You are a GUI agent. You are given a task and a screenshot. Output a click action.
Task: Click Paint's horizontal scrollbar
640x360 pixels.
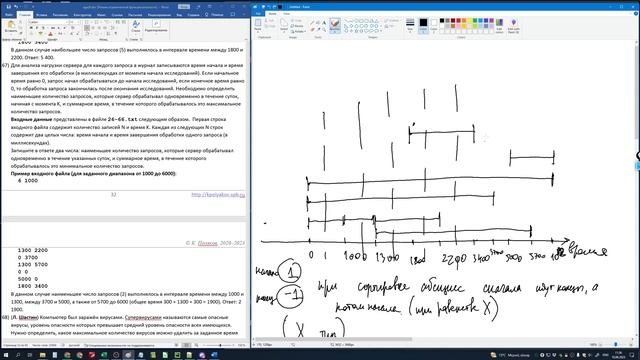pyautogui.click(x=334, y=339)
